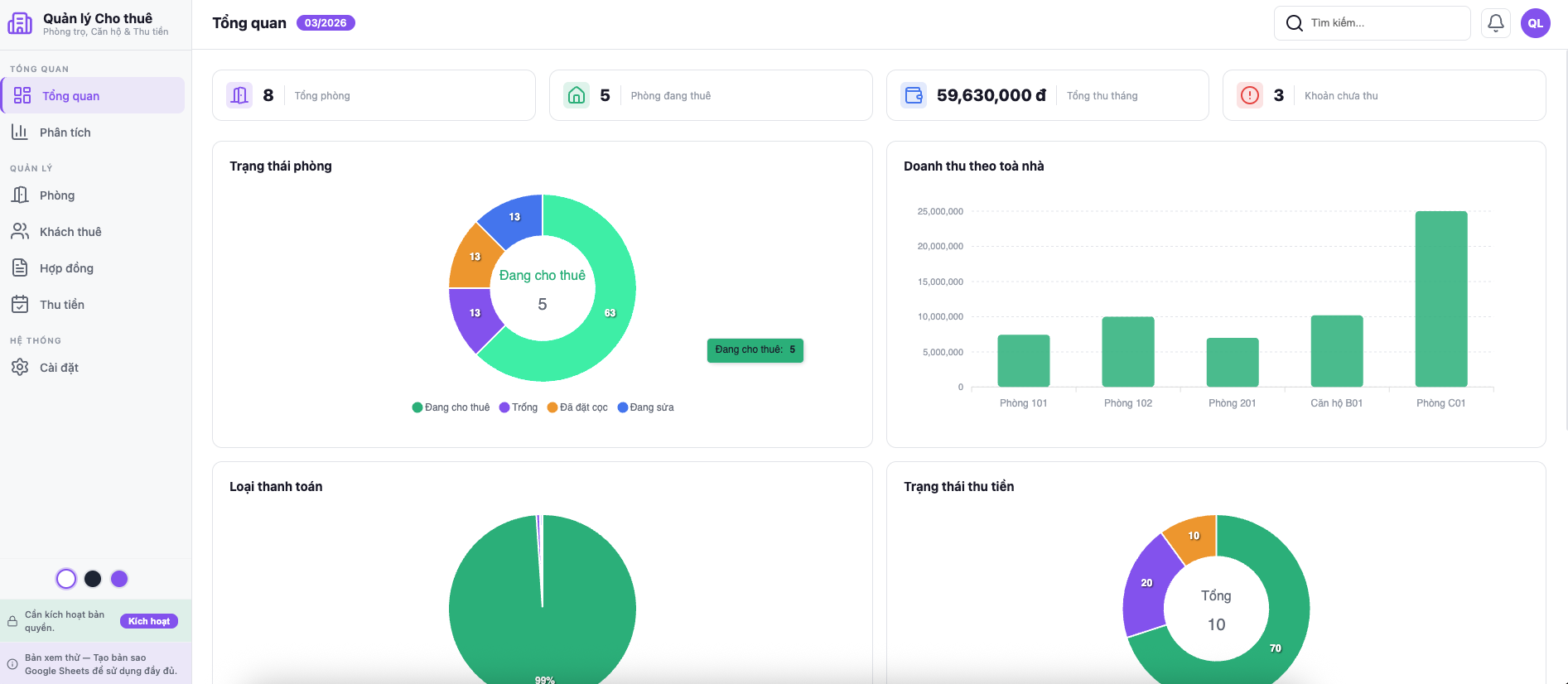1568x684 pixels.
Task: Click the notification bell icon
Action: point(1495,23)
